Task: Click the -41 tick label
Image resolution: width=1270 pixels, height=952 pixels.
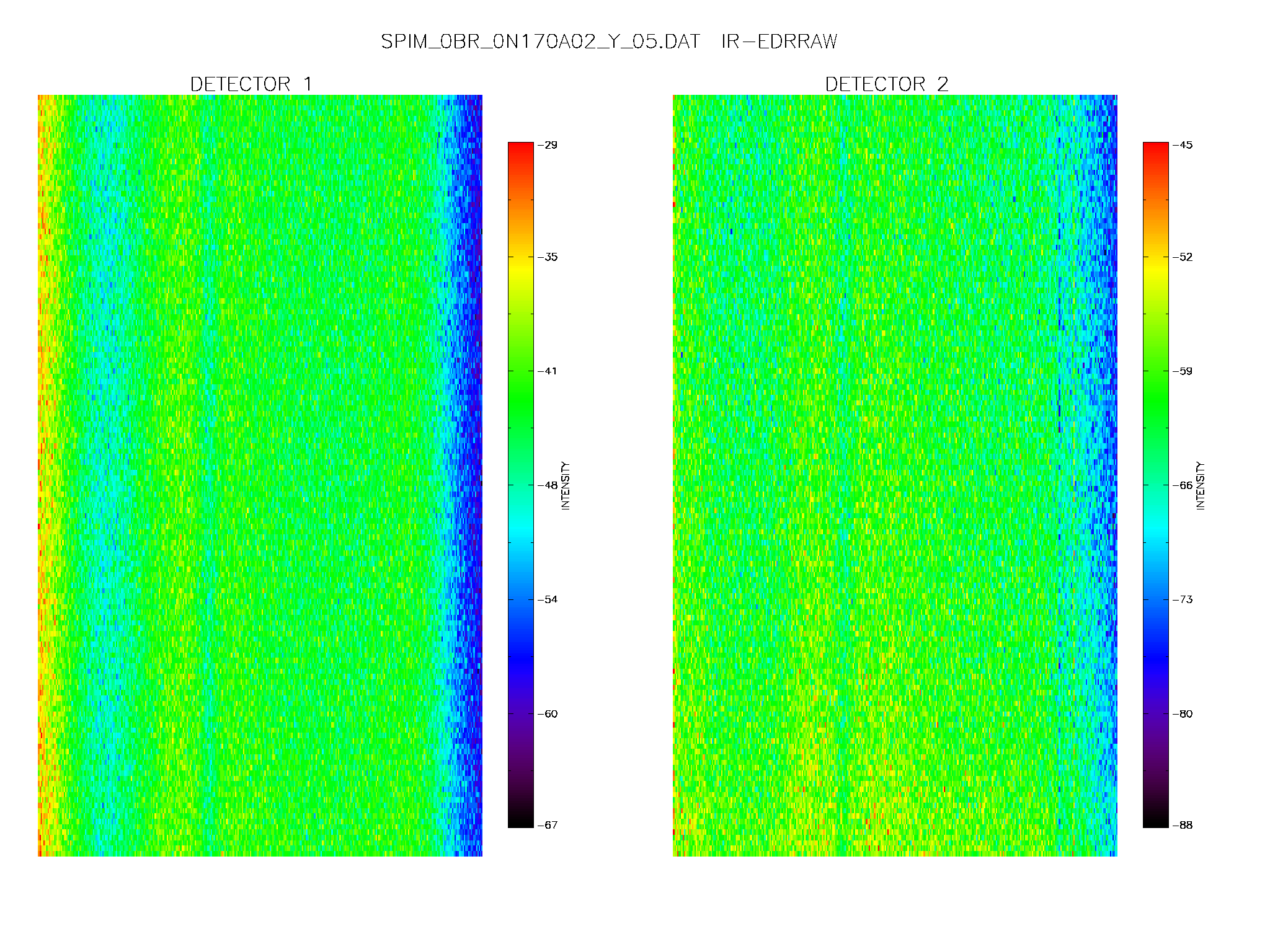Action: click(x=548, y=371)
